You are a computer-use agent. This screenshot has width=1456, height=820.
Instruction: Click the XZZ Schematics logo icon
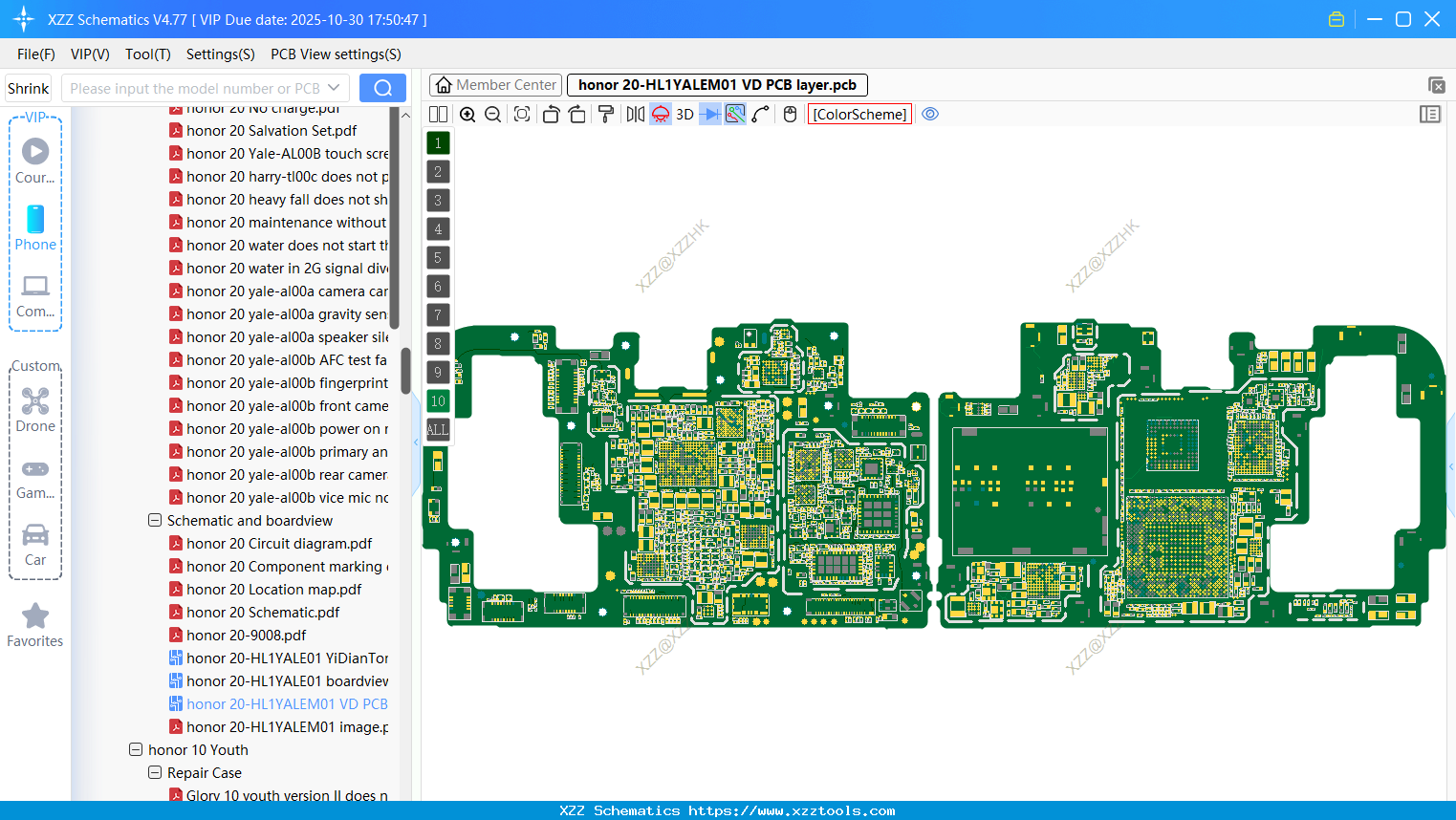[23, 19]
